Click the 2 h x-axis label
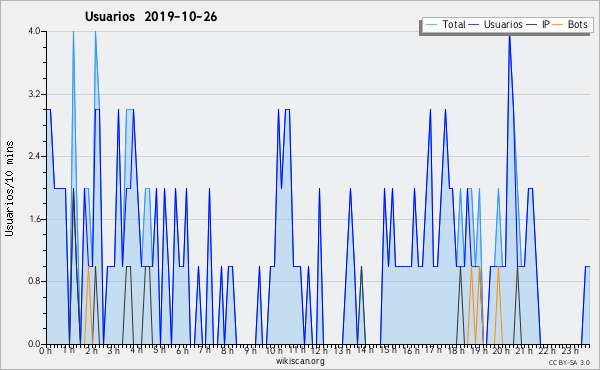The width and height of the screenshot is (600, 370). (x=91, y=351)
